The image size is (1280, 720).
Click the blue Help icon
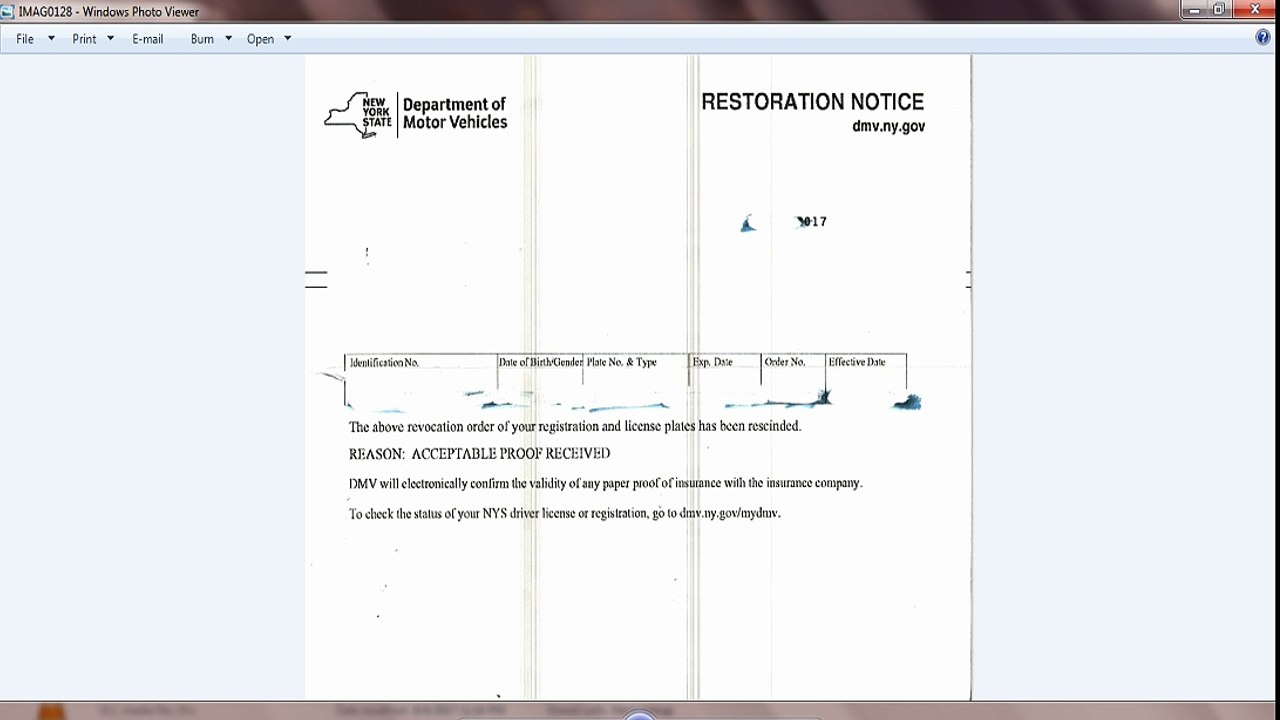[1263, 38]
